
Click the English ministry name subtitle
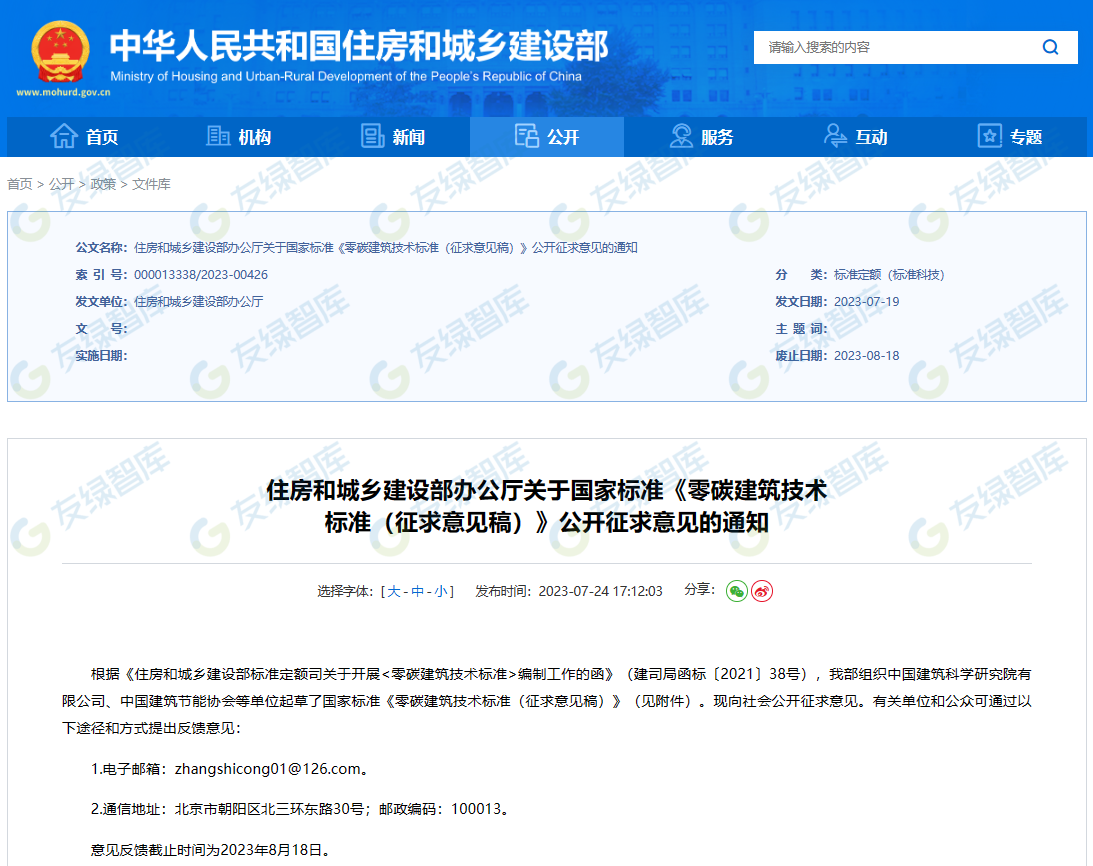click(x=346, y=76)
